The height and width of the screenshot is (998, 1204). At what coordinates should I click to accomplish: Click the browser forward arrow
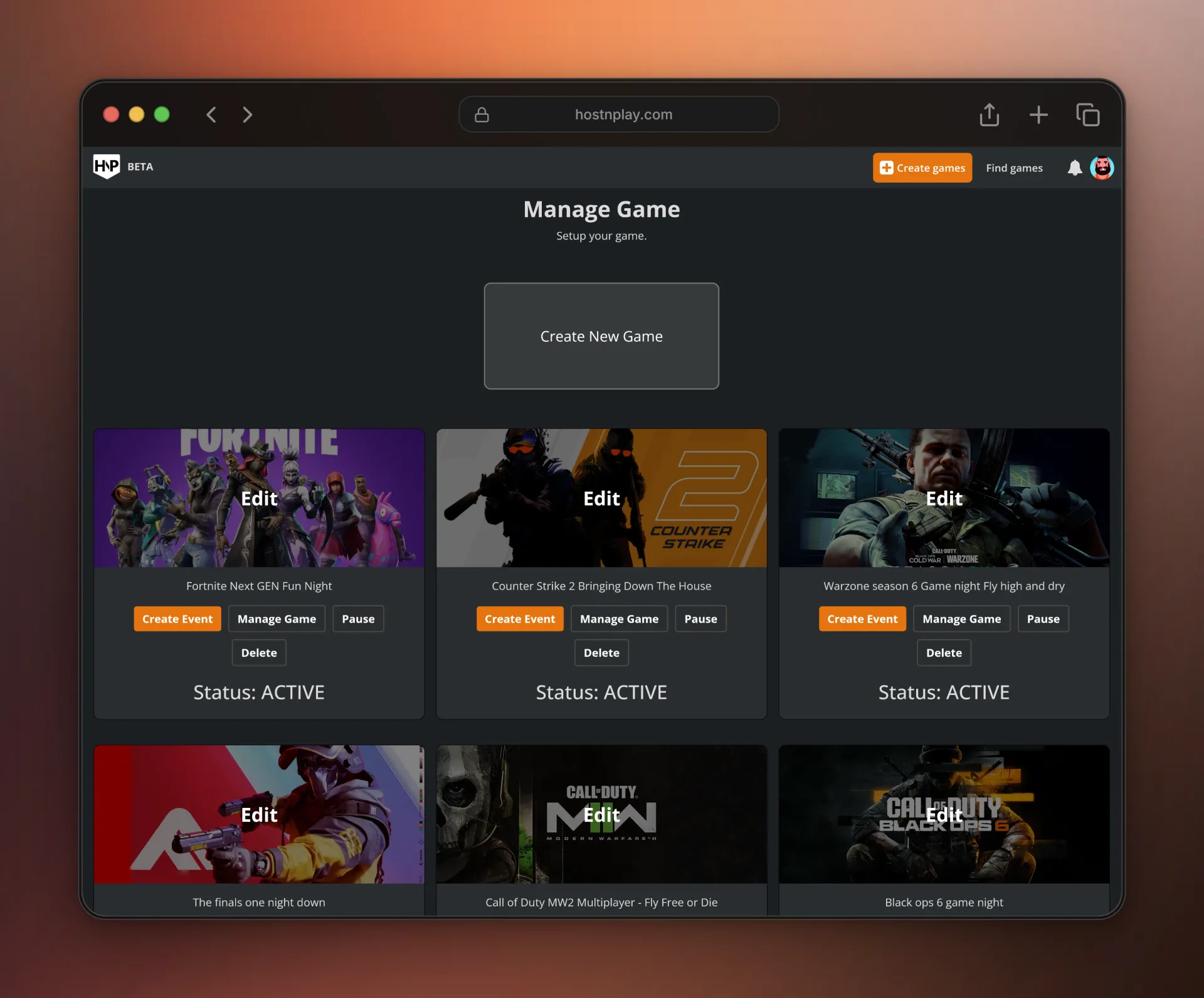pyautogui.click(x=247, y=115)
